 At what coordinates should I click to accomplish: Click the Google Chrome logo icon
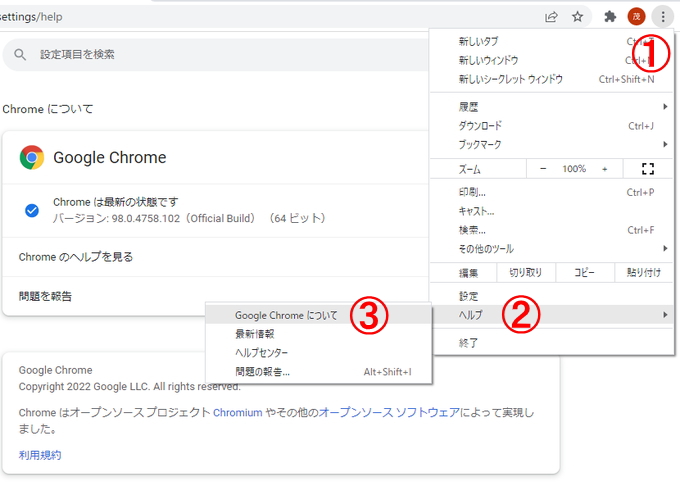32,157
